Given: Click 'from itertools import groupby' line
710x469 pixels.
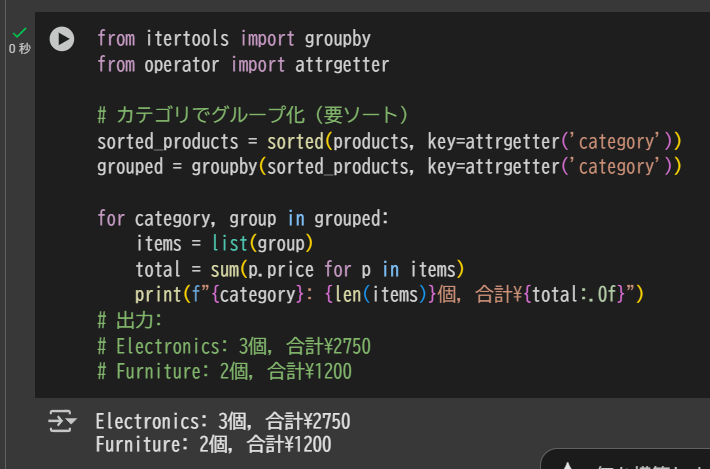Looking at the screenshot, I should pos(234,39).
